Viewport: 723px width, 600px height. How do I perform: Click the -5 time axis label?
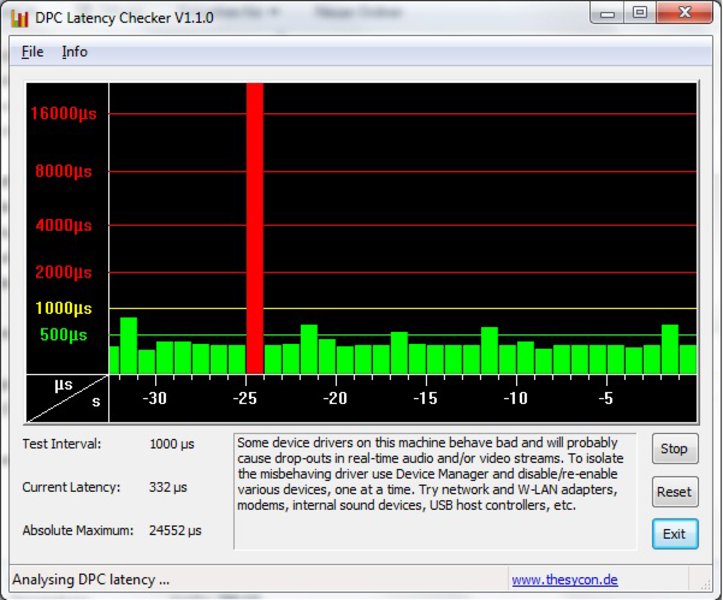tap(606, 398)
